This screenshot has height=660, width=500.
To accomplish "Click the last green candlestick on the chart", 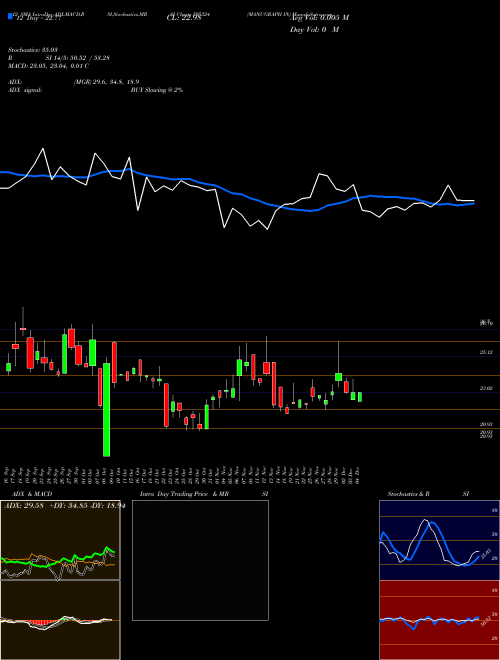I will click(360, 397).
